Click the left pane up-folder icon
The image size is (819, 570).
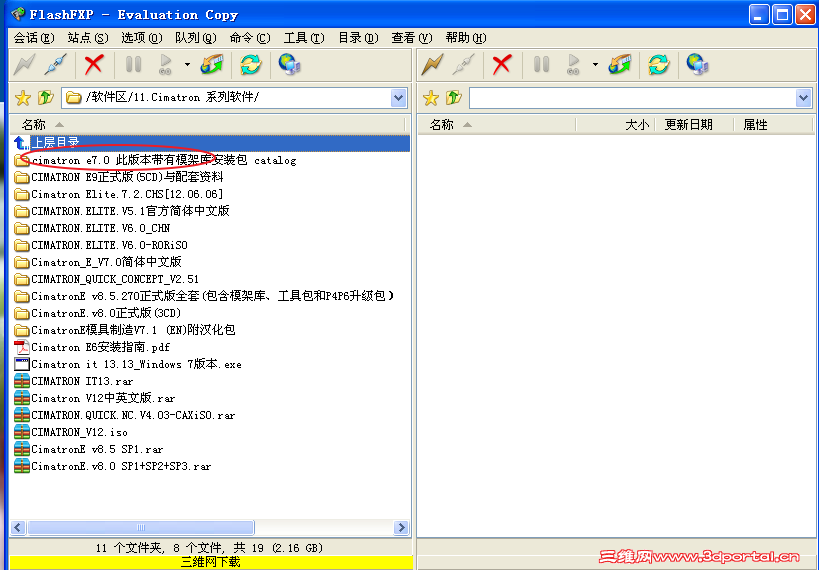pyautogui.click(x=45, y=98)
